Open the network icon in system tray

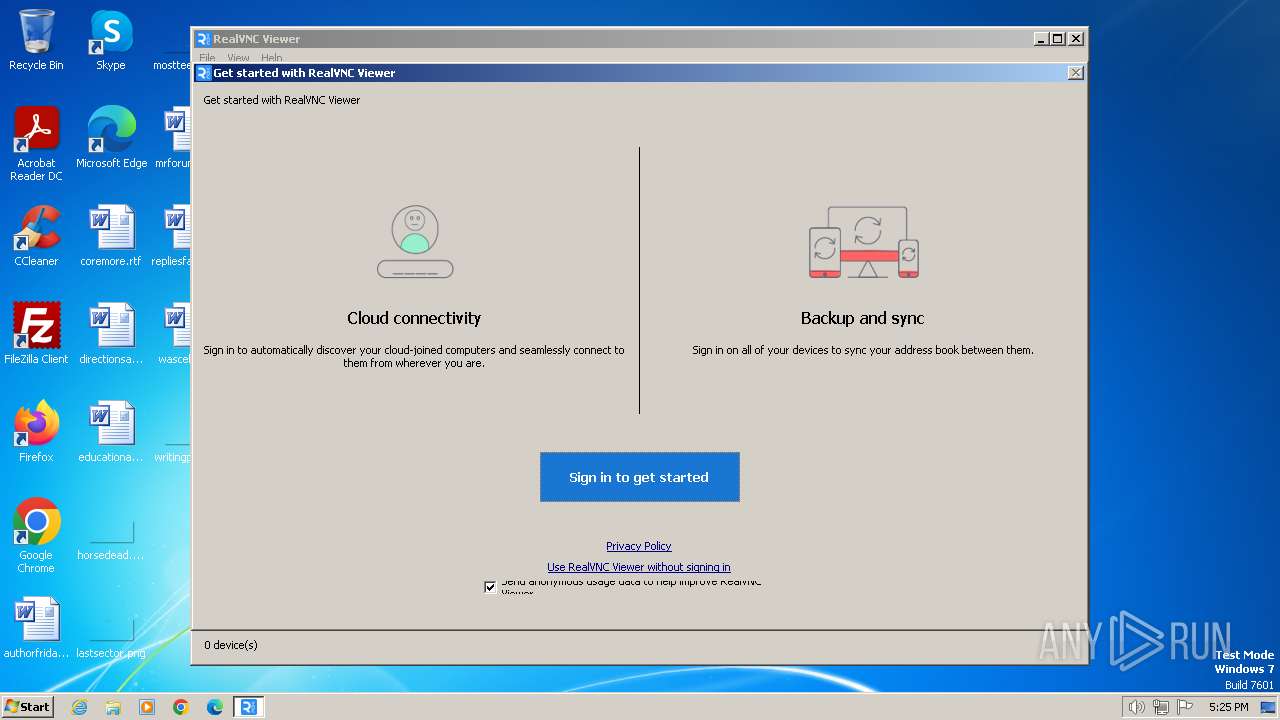[1161, 707]
